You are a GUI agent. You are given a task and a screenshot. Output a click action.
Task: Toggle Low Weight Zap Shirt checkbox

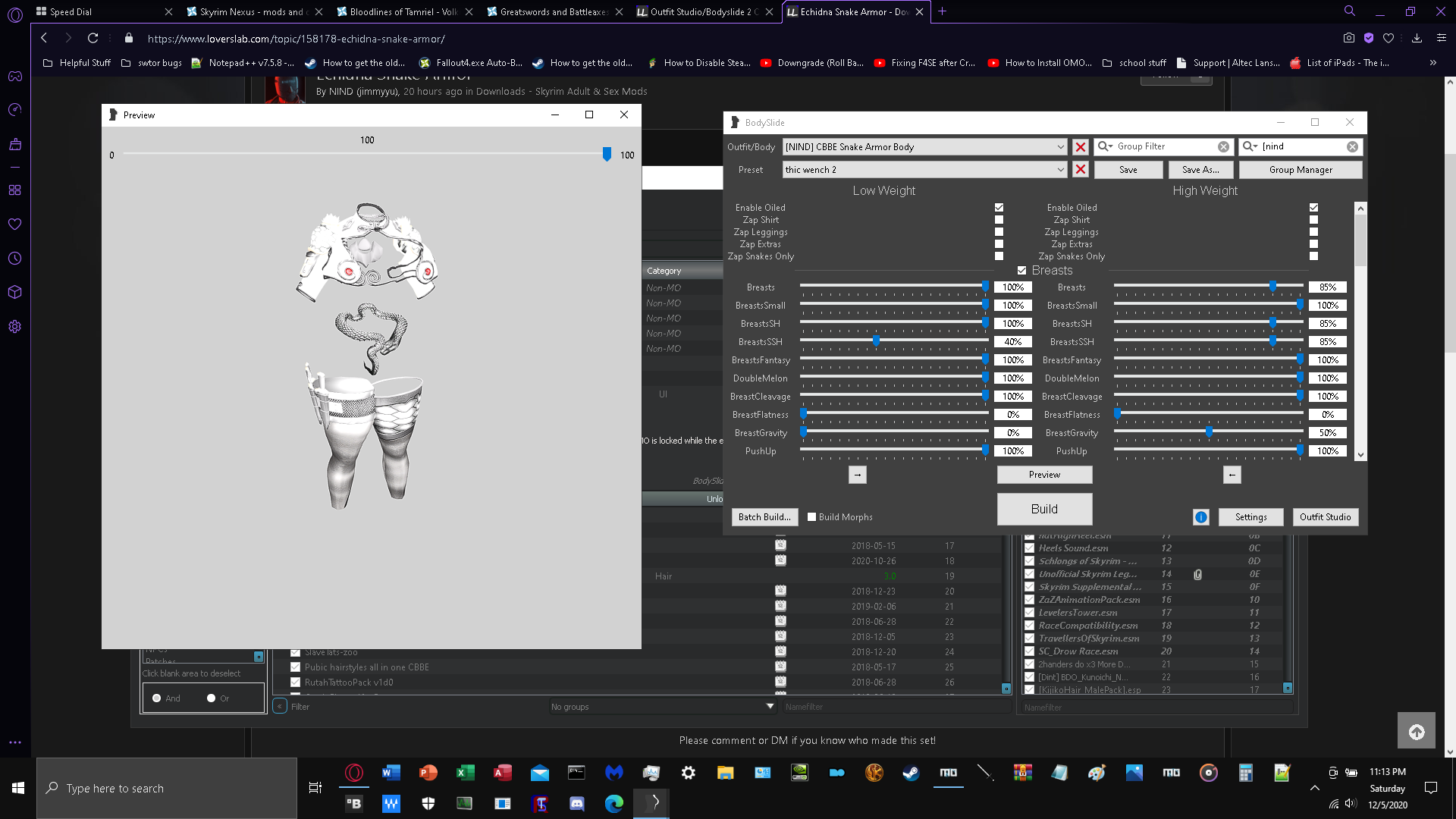coord(999,220)
